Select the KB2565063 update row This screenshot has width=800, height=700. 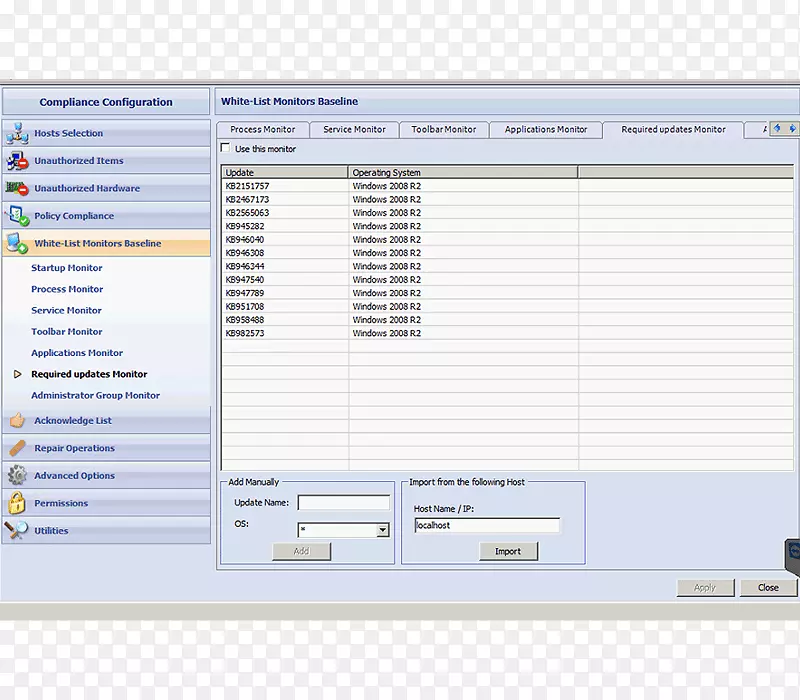pos(248,213)
